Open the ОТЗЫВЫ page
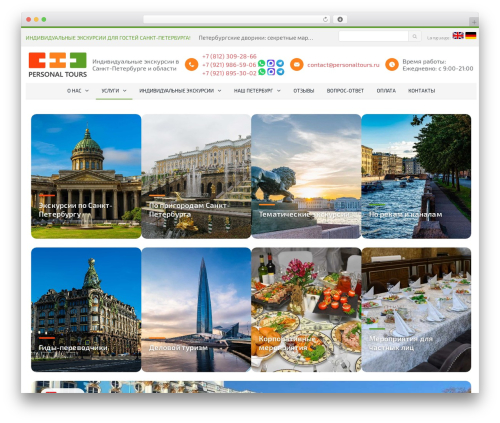 304,91
